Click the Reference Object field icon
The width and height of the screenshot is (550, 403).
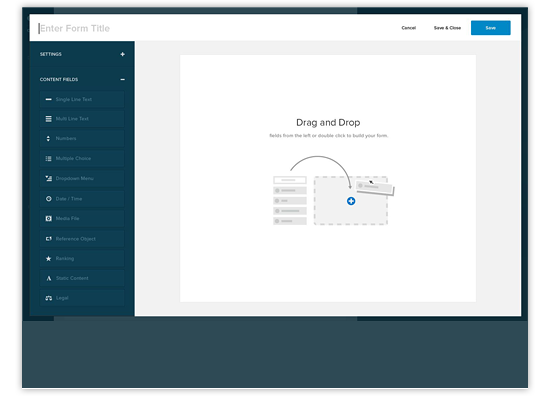click(x=48, y=239)
